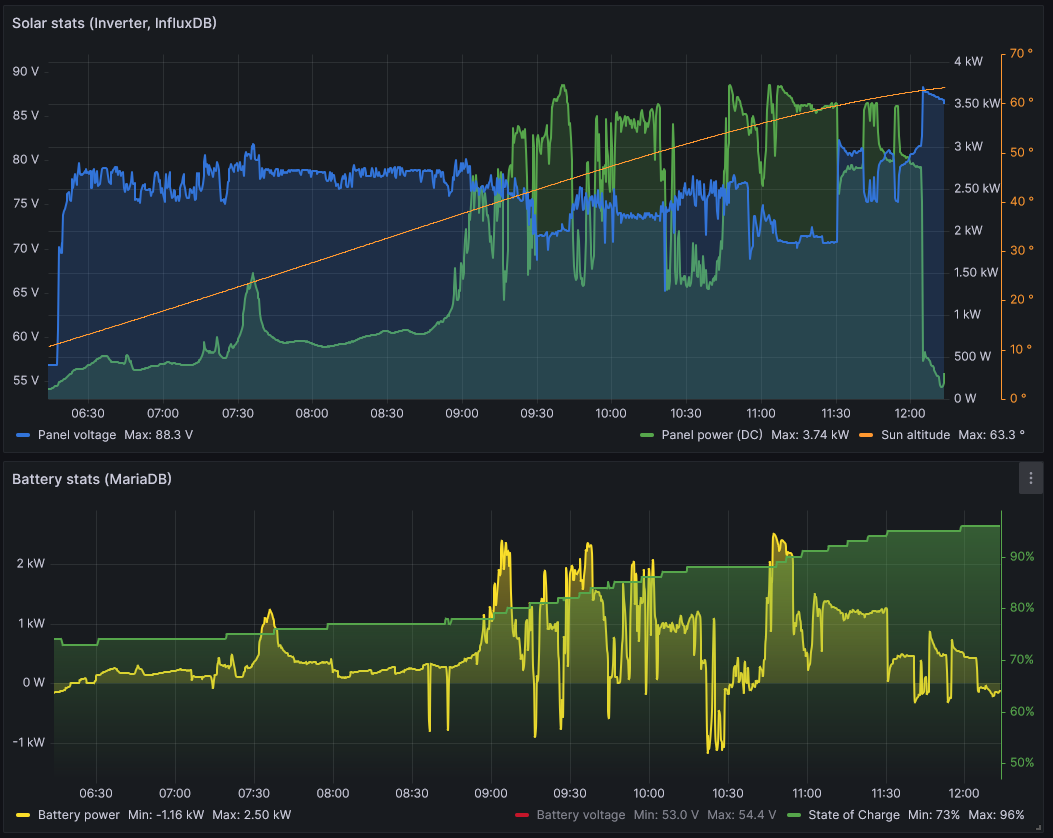Toggle the Panel power (DC) series label
This screenshot has width=1053, height=838.
point(712,435)
